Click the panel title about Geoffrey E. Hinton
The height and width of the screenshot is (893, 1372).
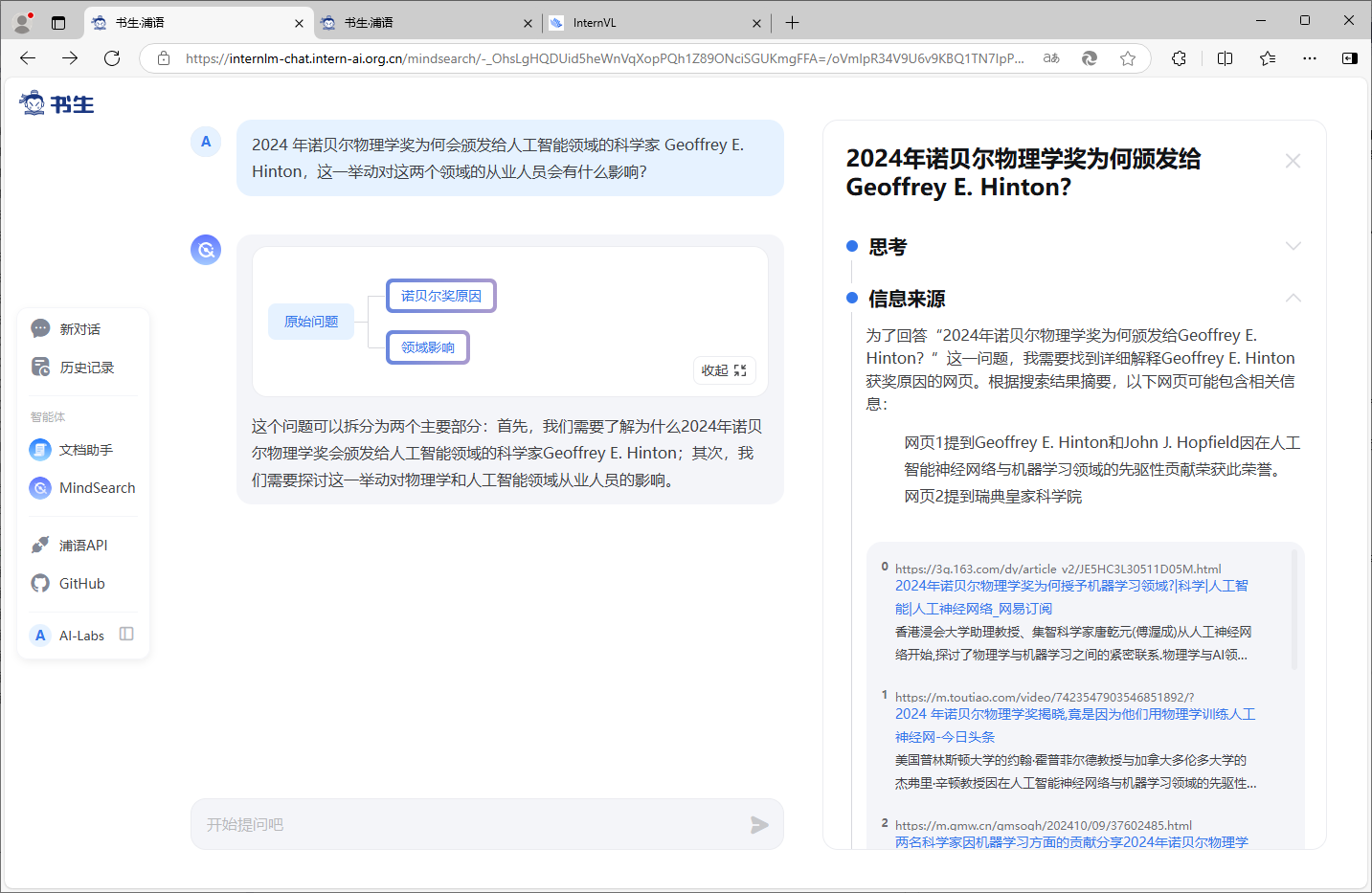pos(1023,173)
